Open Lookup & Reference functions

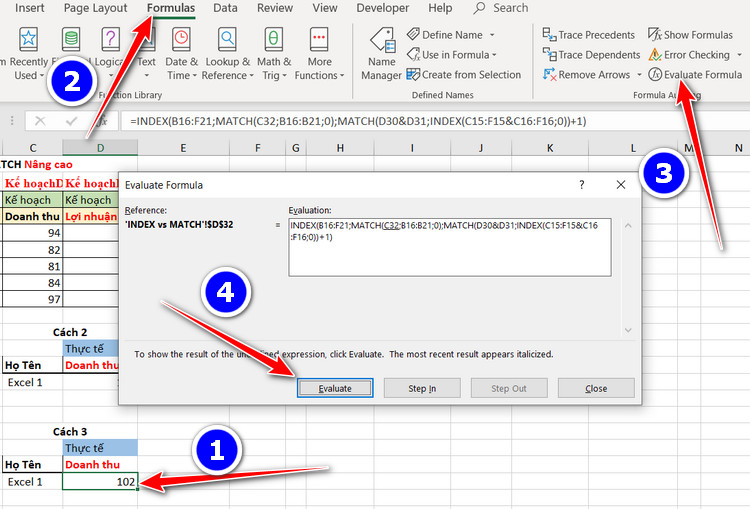227,54
